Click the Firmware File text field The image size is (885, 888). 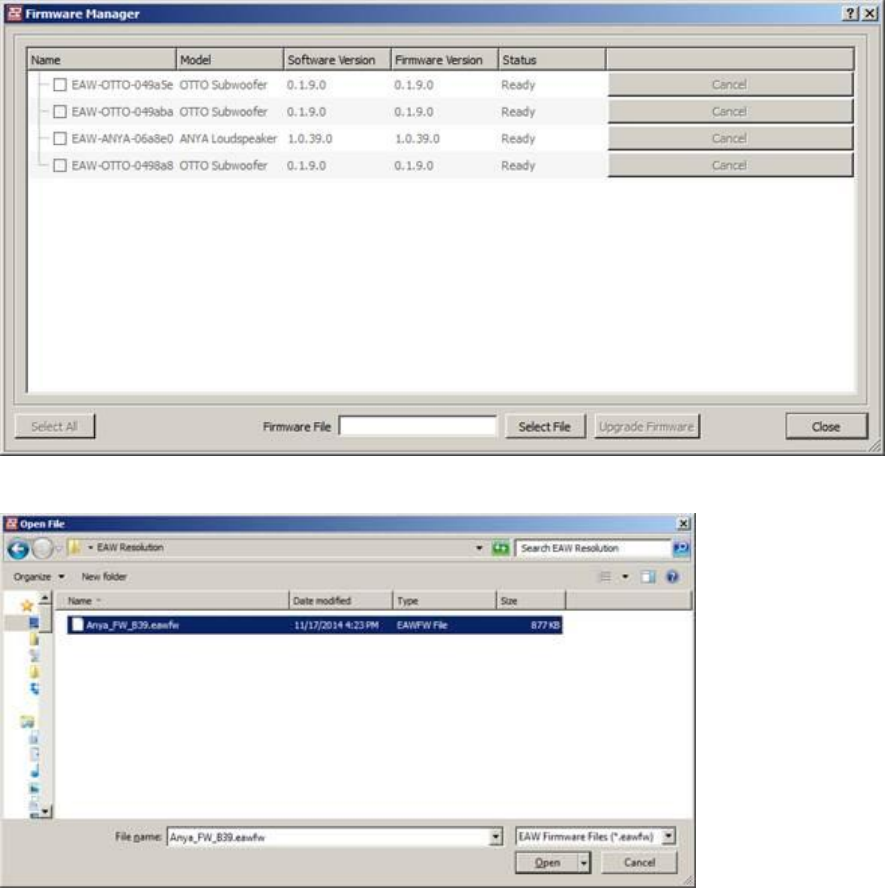click(418, 426)
